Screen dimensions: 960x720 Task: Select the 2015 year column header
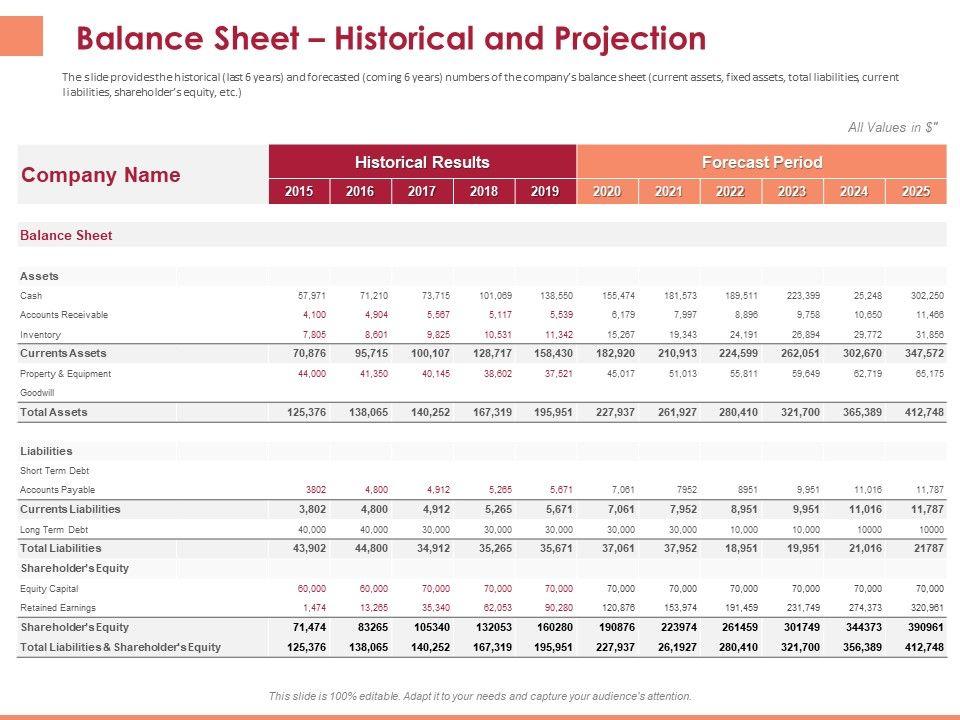click(299, 192)
